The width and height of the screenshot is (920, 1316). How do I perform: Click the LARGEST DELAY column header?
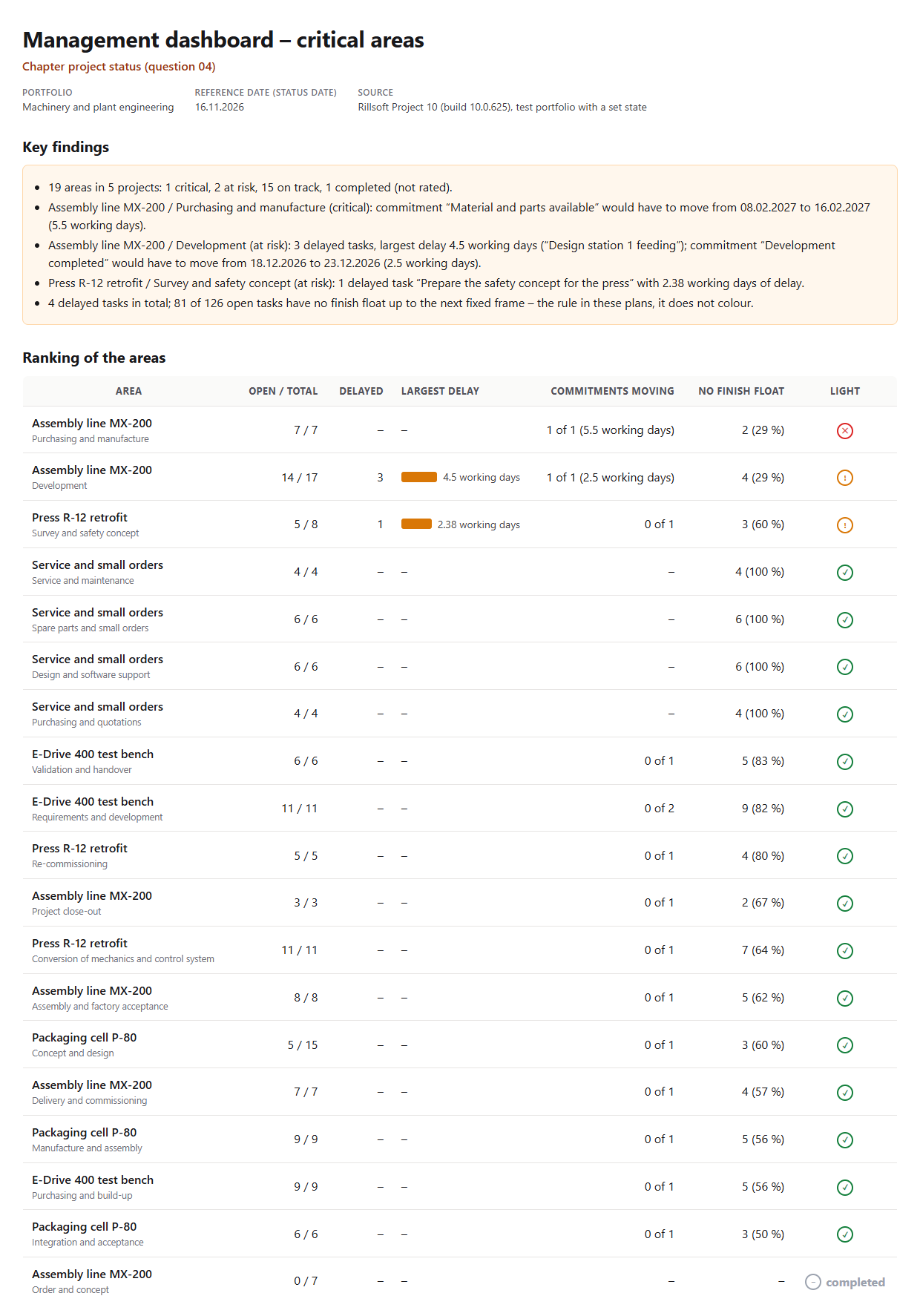[440, 391]
